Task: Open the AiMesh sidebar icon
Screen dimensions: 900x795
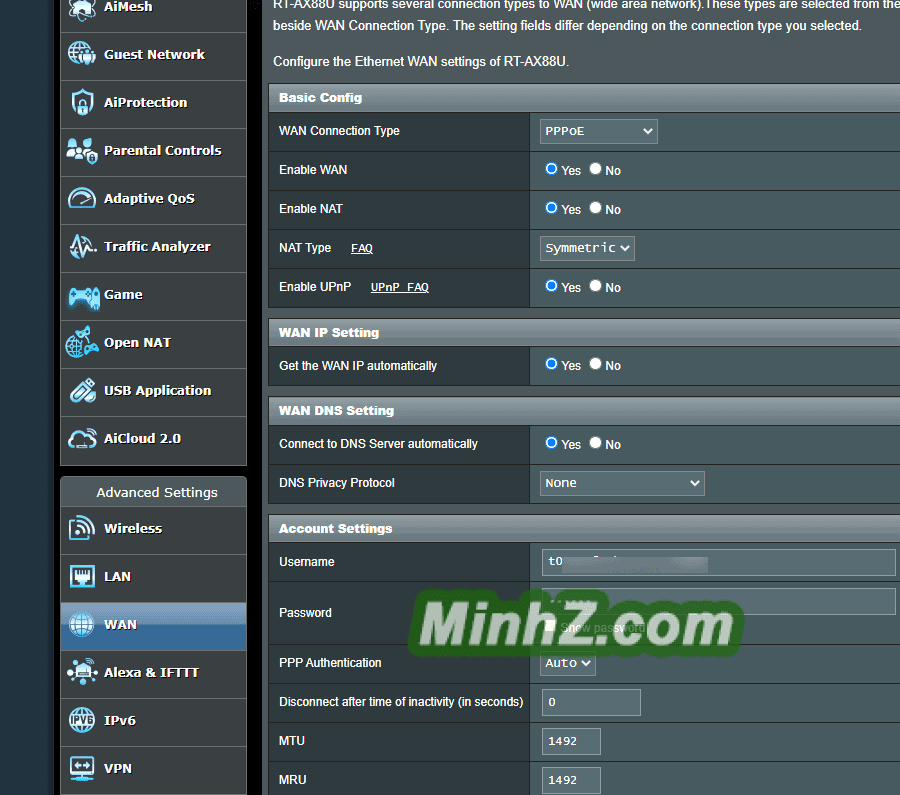Action: click(x=82, y=9)
